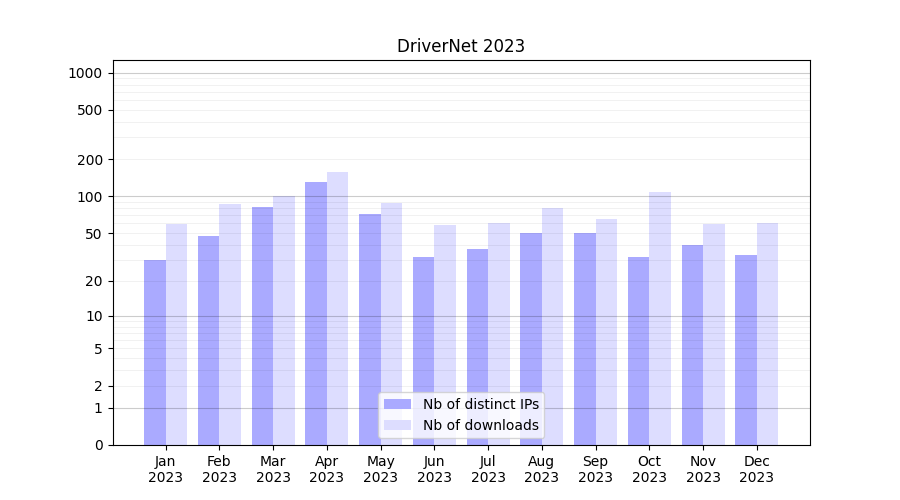Click the 'Dec 2023' x-axis label

click(757, 469)
